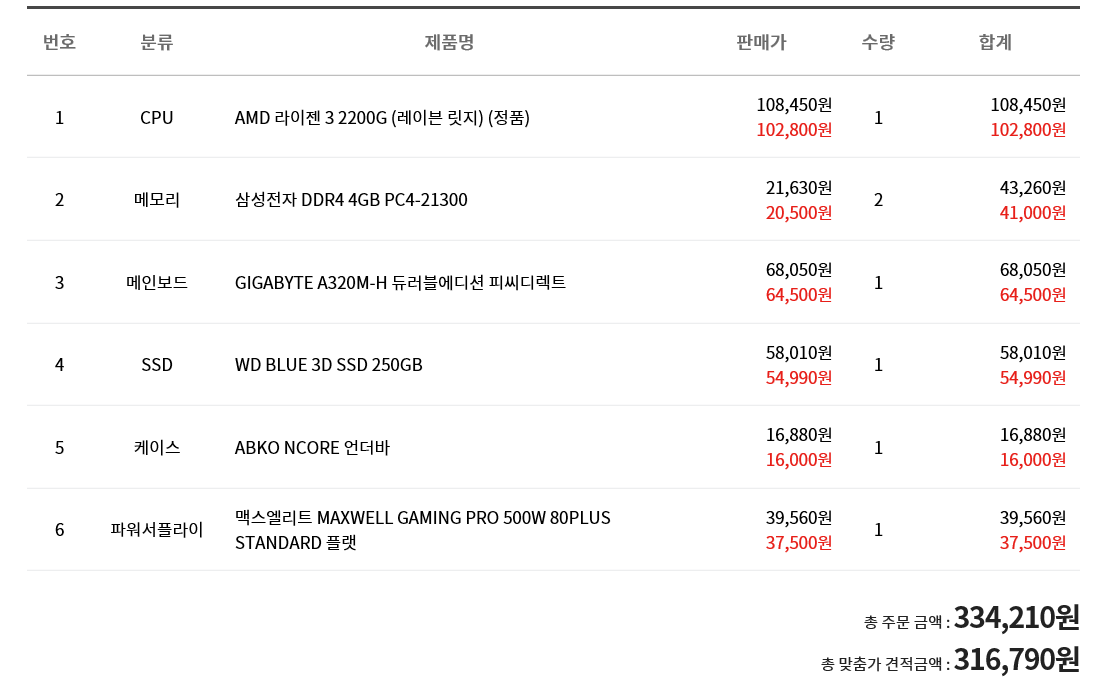Viewport: 1101px width, 691px height.
Task: Click the red 102,800원 CPU sale price
Action: (x=794, y=130)
